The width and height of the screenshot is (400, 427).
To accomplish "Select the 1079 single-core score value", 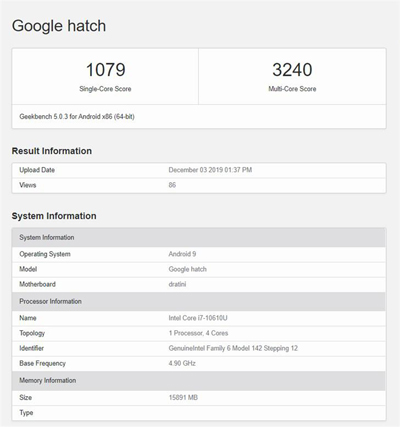I will click(x=106, y=70).
